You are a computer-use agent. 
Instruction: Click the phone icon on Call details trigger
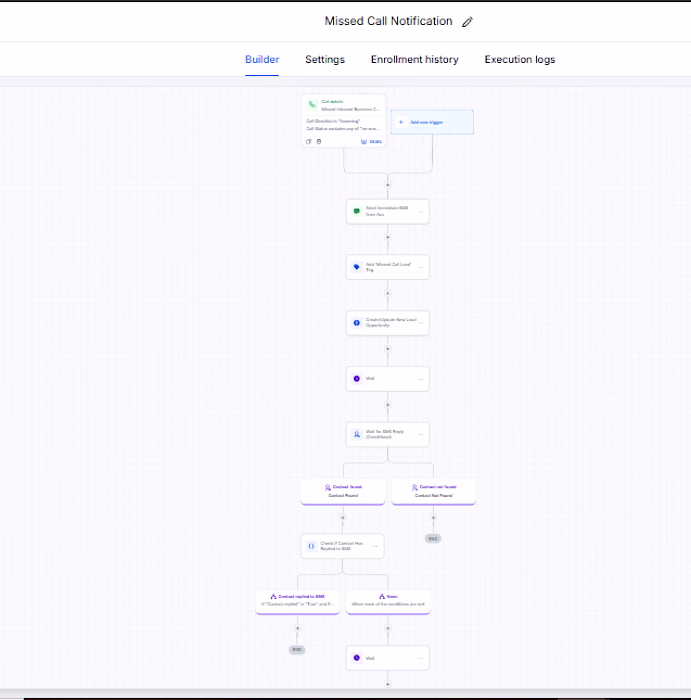312,104
